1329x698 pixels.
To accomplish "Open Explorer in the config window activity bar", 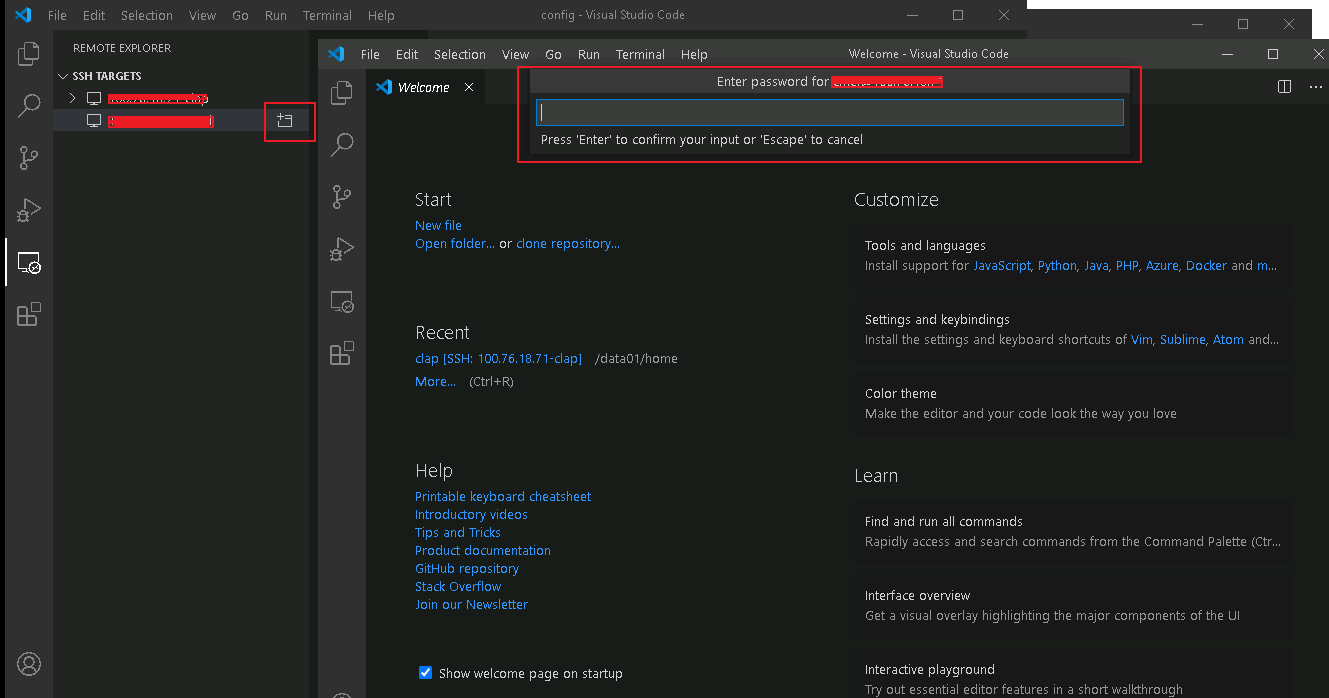I will point(29,53).
